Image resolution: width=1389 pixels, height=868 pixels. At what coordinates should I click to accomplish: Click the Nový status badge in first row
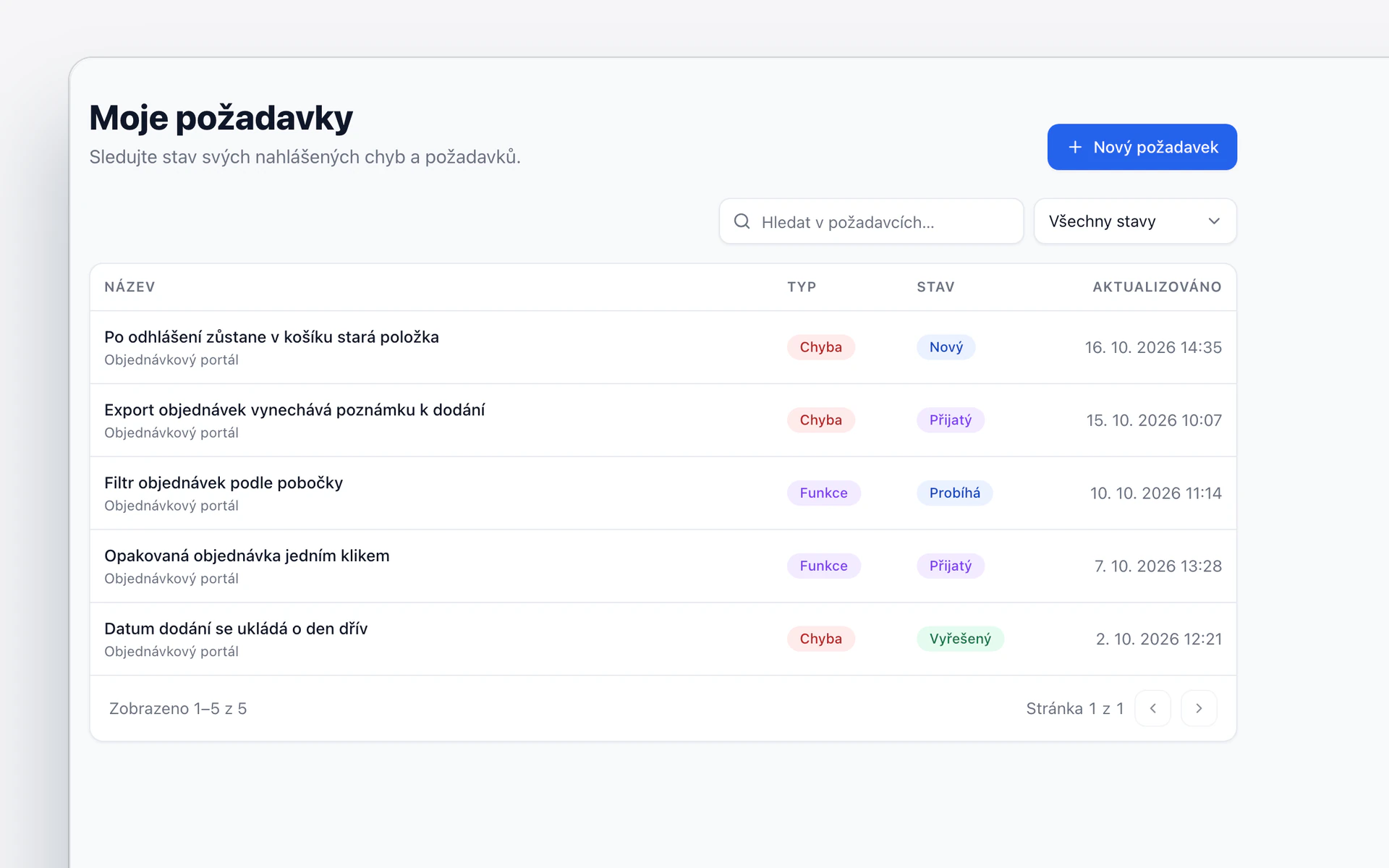click(946, 347)
